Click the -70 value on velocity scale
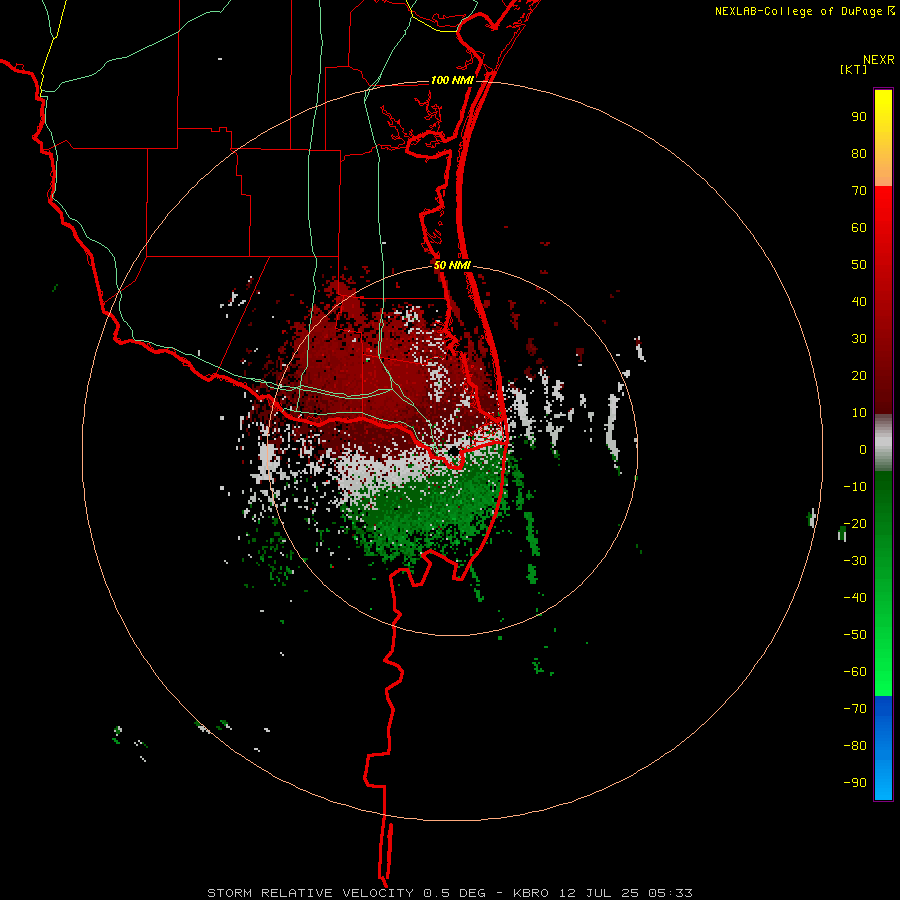 pyautogui.click(x=855, y=709)
